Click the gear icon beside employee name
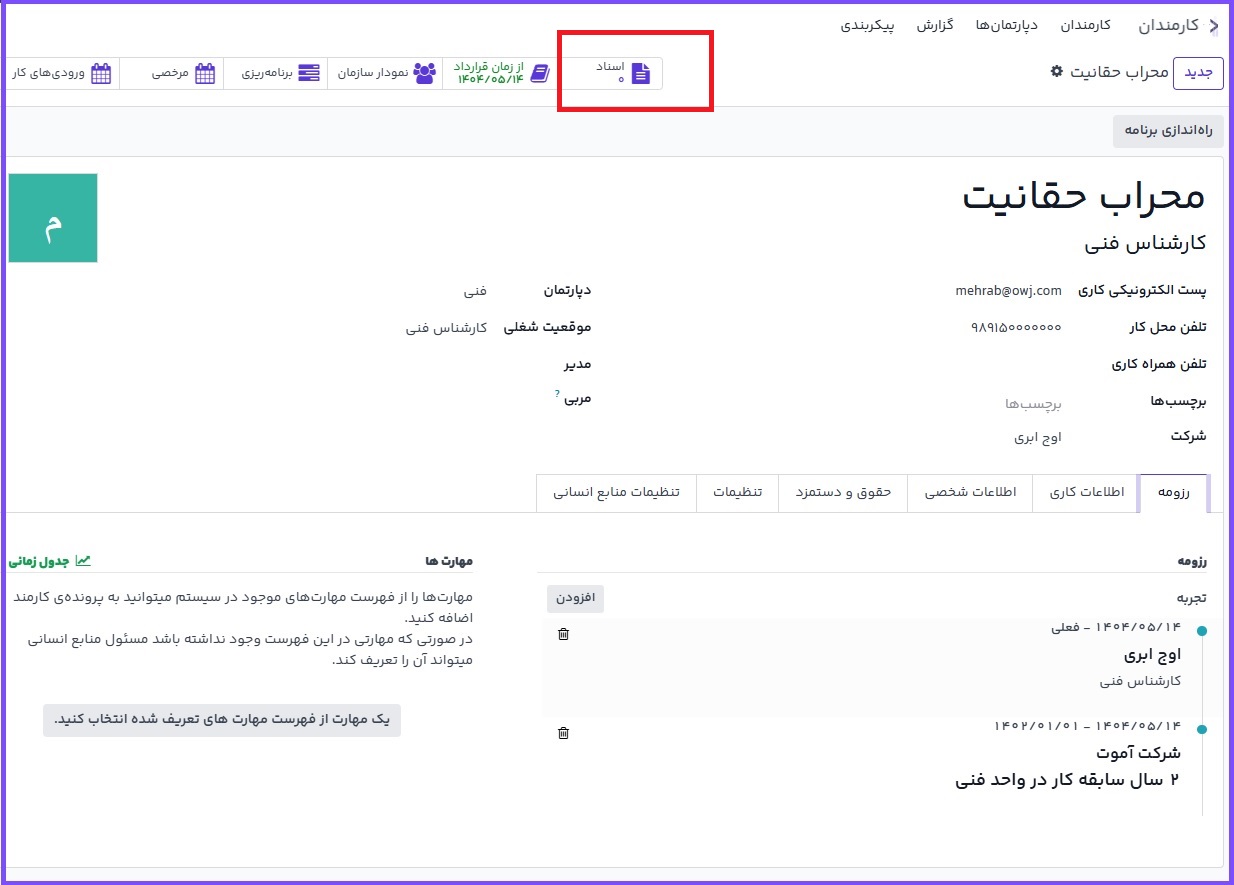1234x885 pixels. coord(1056,72)
